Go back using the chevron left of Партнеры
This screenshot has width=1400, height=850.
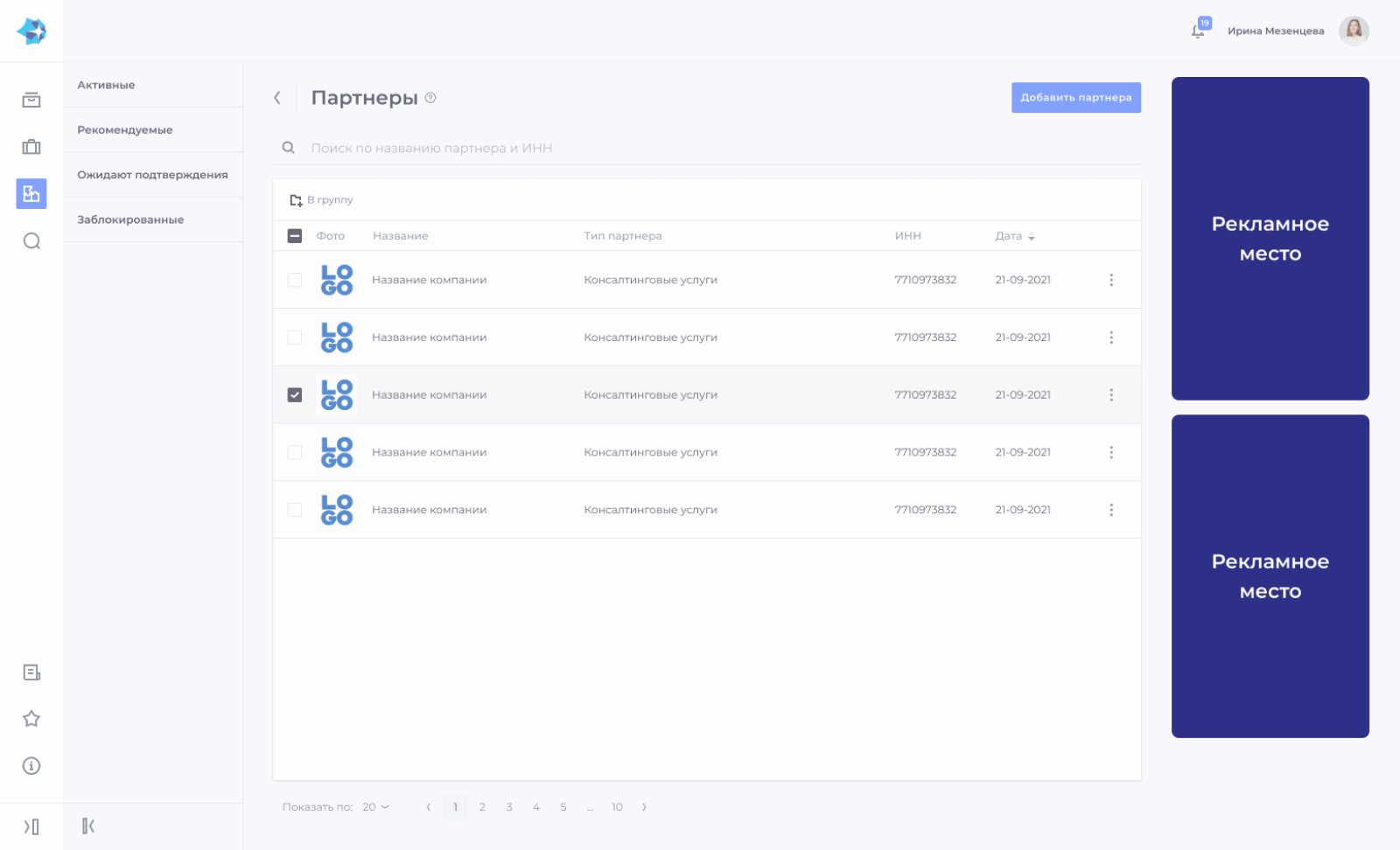[277, 98]
